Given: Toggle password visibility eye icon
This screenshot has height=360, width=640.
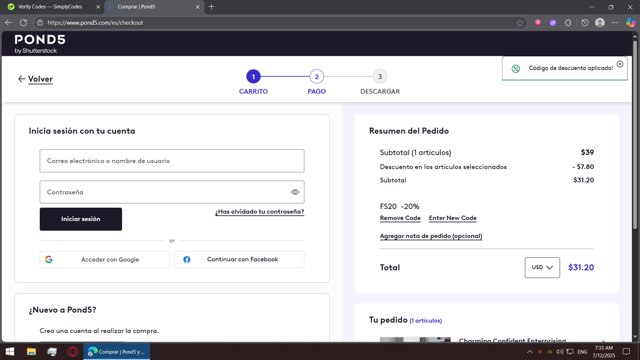Looking at the screenshot, I should 295,192.
